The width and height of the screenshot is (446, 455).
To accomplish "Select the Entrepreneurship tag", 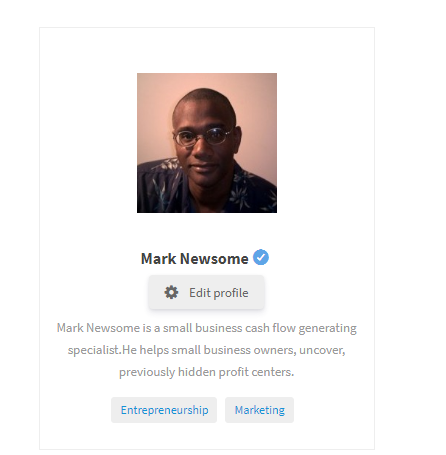I will [164, 410].
